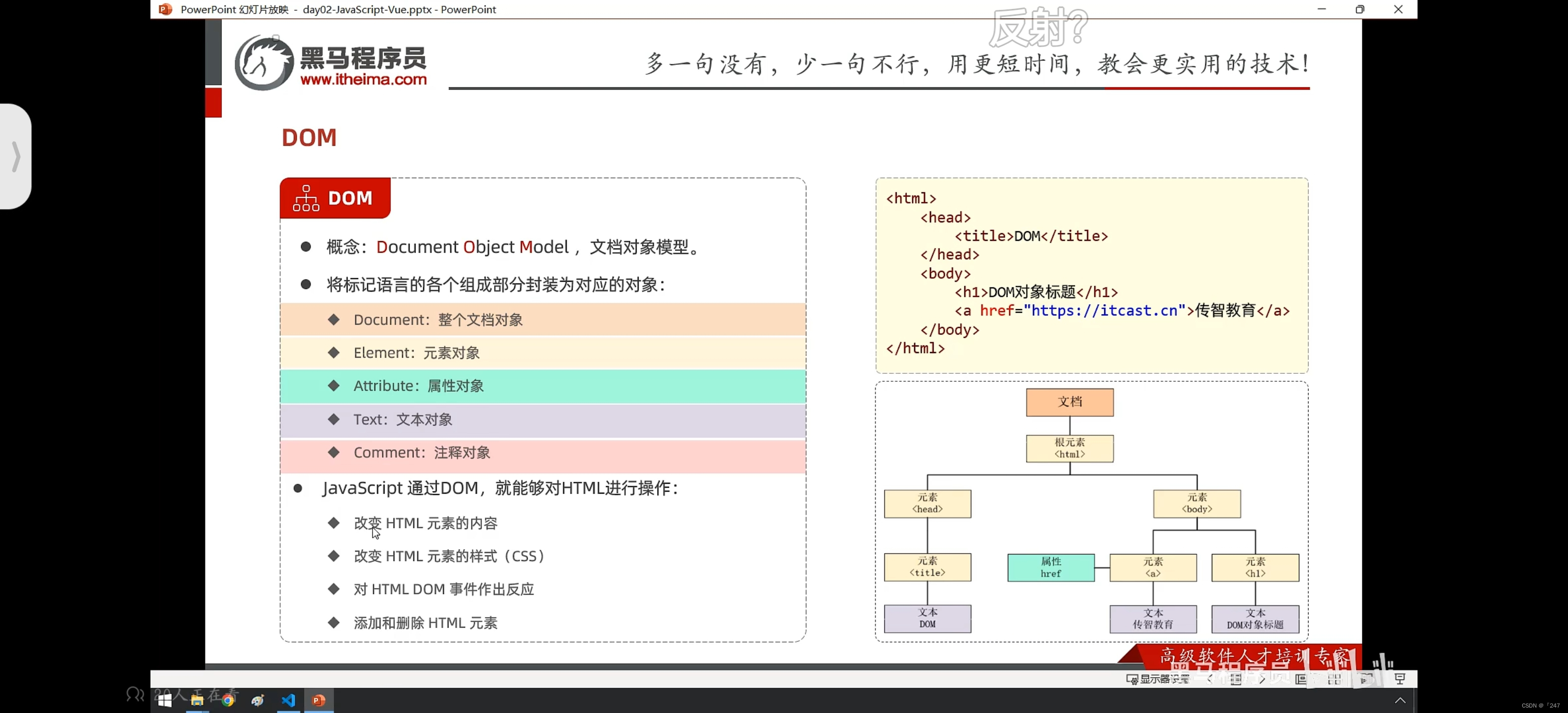Image resolution: width=1568 pixels, height=713 pixels.
Task: Open see-all-slides icon between navigation arrows
Action: [x=1236, y=679]
